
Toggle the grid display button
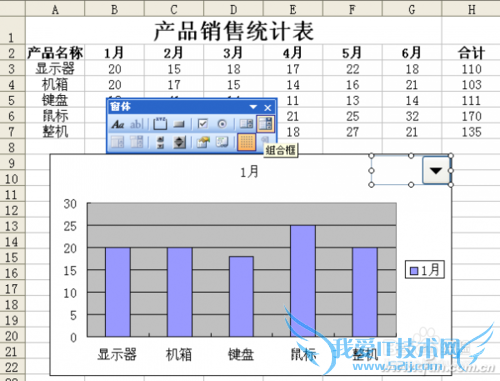tap(246, 142)
